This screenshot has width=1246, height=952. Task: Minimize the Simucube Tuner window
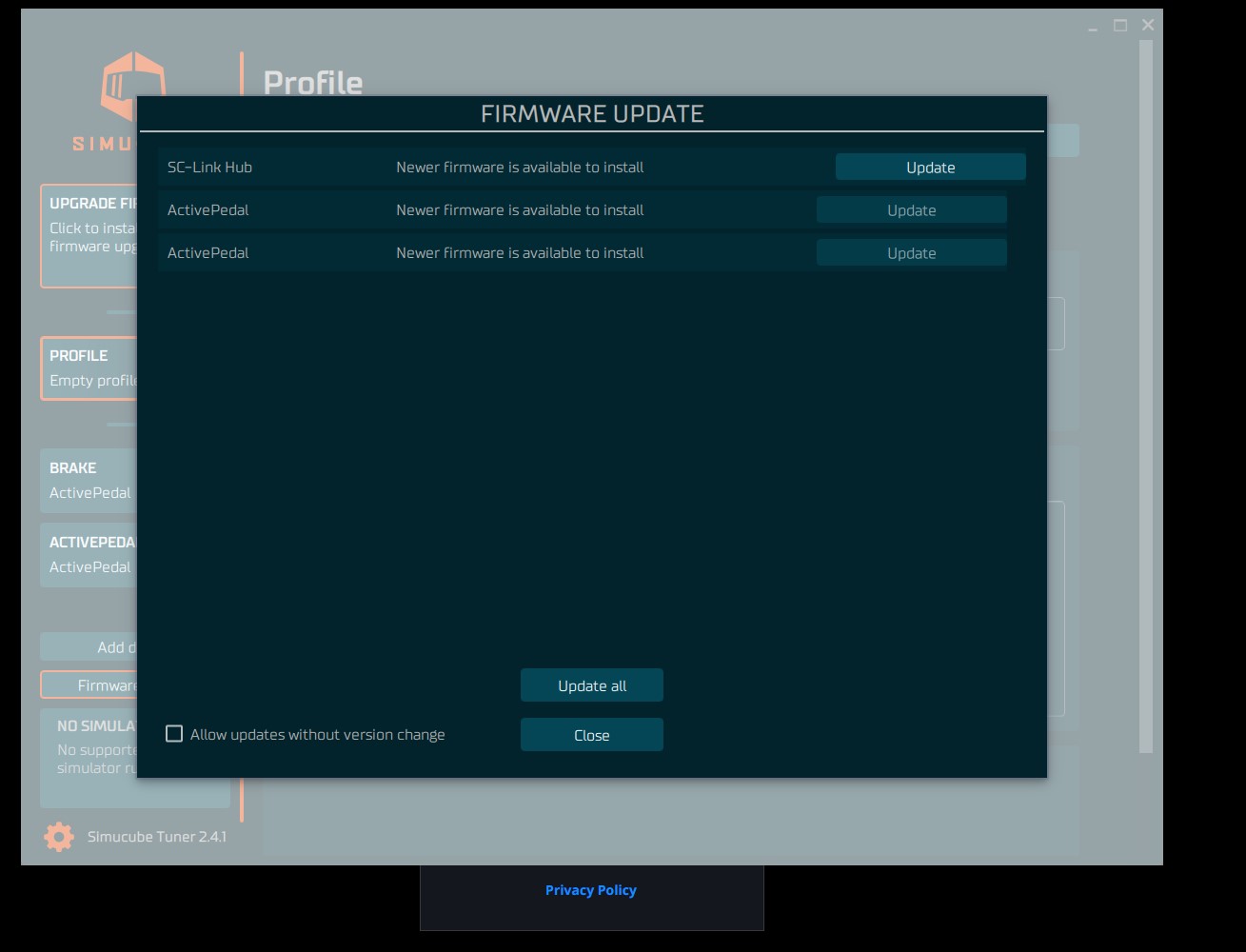[x=1093, y=27]
